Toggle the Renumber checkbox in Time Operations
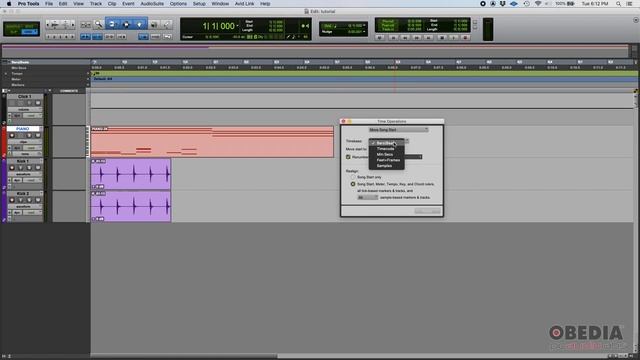Image resolution: width=640 pixels, height=360 pixels. (348, 157)
